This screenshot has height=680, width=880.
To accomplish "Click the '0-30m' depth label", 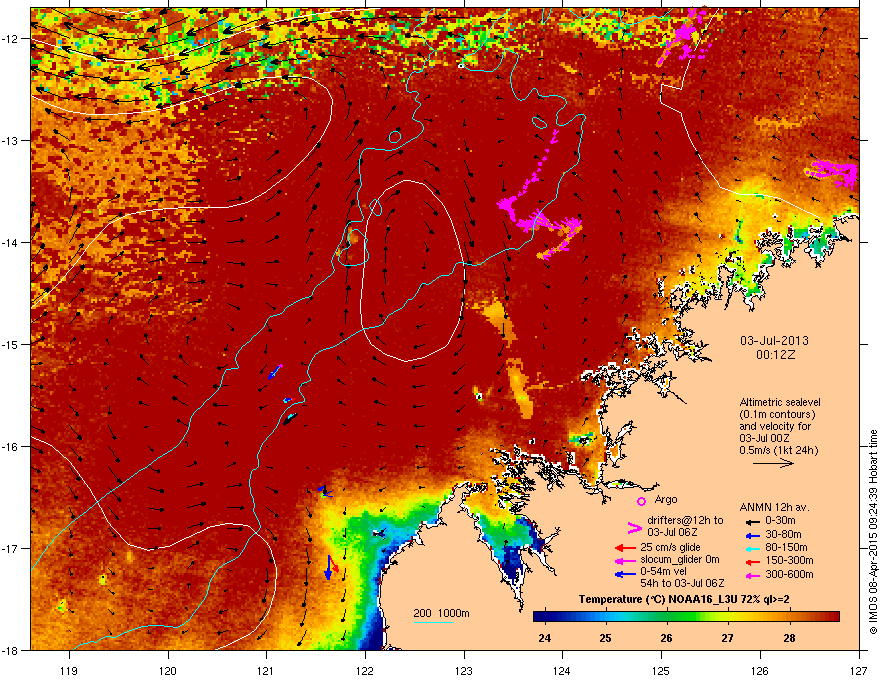I will point(780,521).
